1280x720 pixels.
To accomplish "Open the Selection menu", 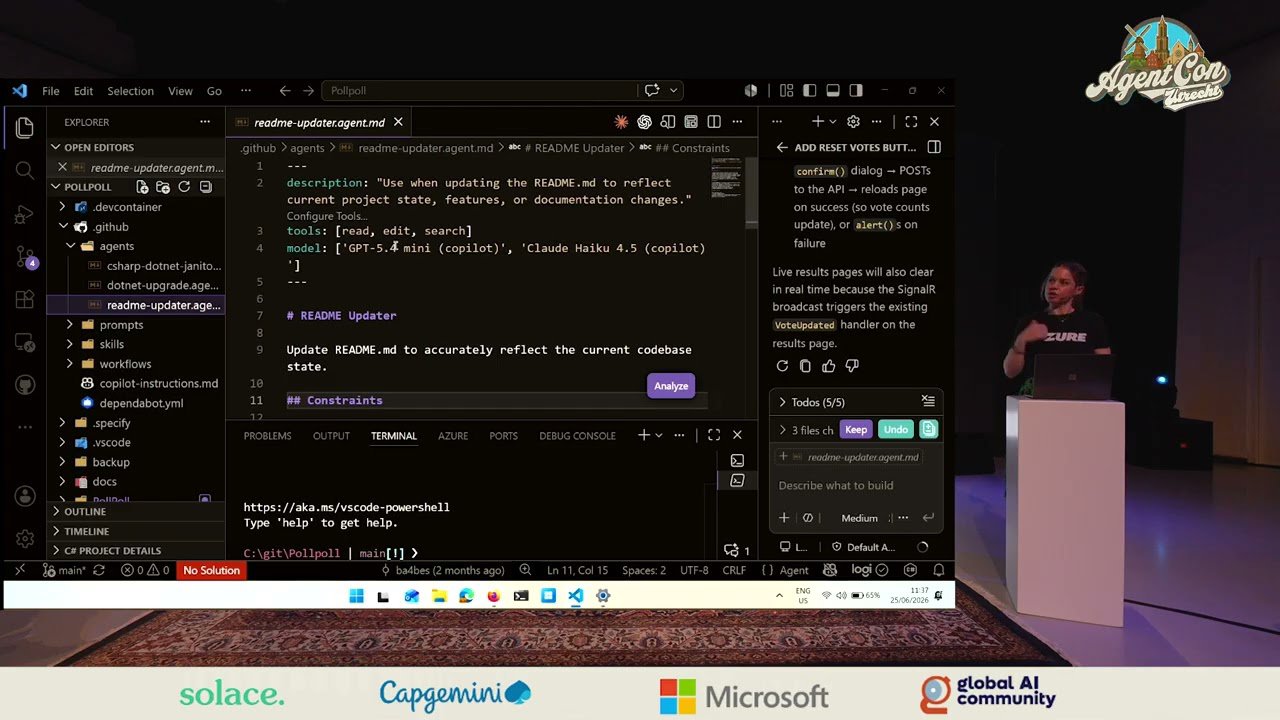I will (130, 91).
